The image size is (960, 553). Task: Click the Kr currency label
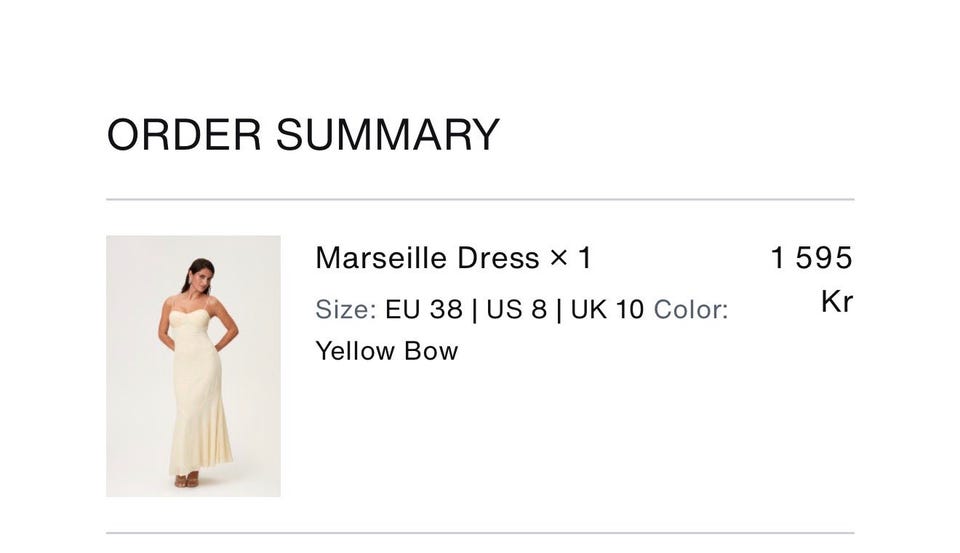[836, 301]
